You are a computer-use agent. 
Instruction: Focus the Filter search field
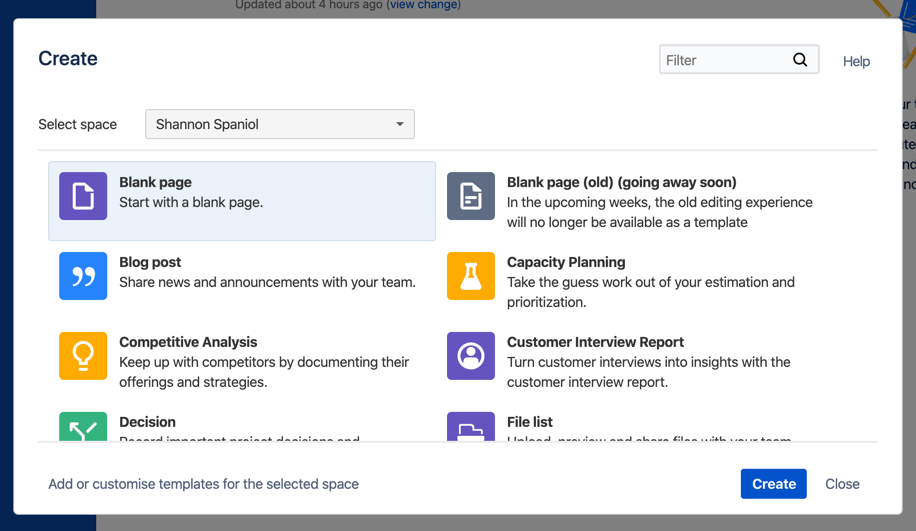pyautogui.click(x=739, y=60)
